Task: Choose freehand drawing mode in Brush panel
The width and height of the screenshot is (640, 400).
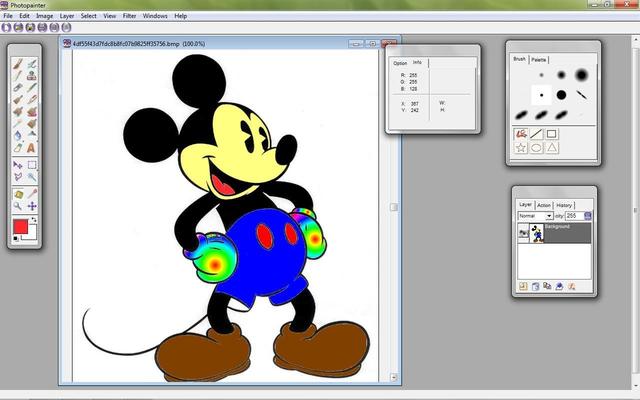Action: (520, 134)
